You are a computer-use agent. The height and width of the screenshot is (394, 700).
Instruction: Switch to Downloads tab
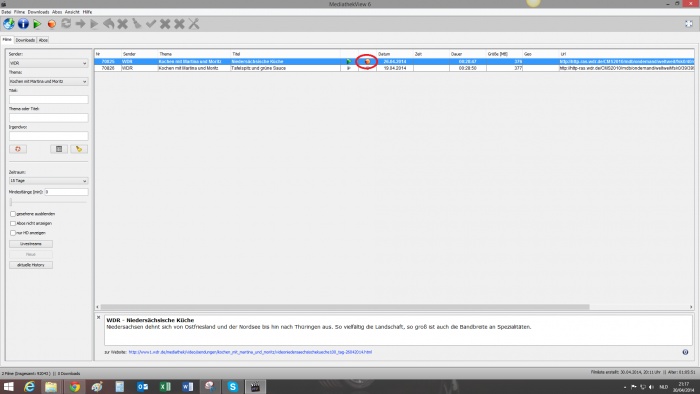click(x=25, y=40)
